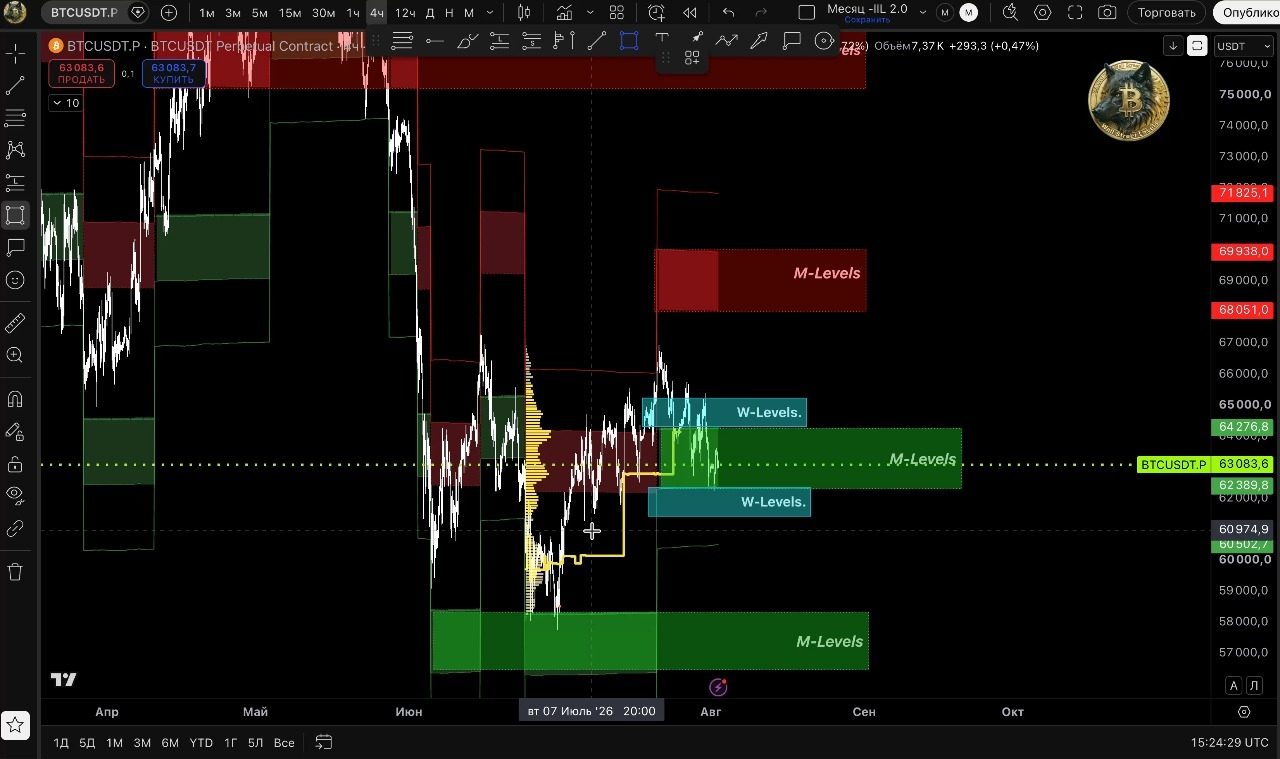Switch to the 30м timeframe
The height and width of the screenshot is (759, 1280).
coord(323,13)
